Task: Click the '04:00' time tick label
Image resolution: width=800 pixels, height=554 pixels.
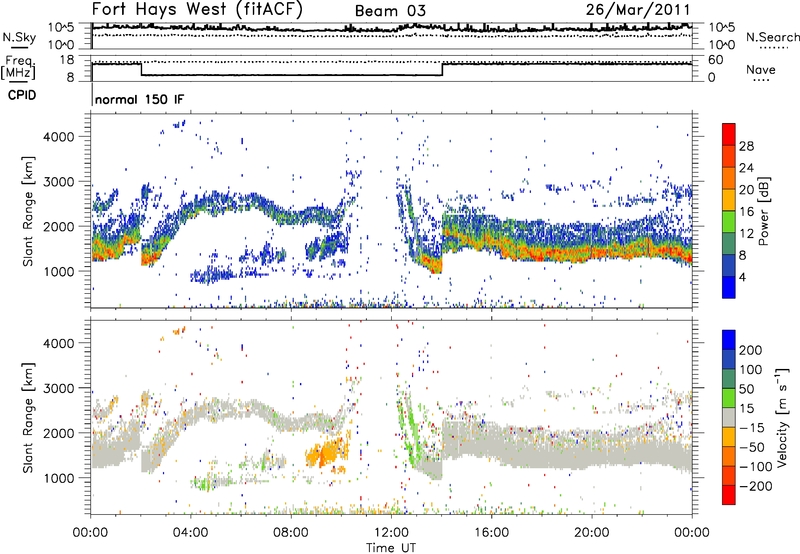Action: pyautogui.click(x=191, y=533)
